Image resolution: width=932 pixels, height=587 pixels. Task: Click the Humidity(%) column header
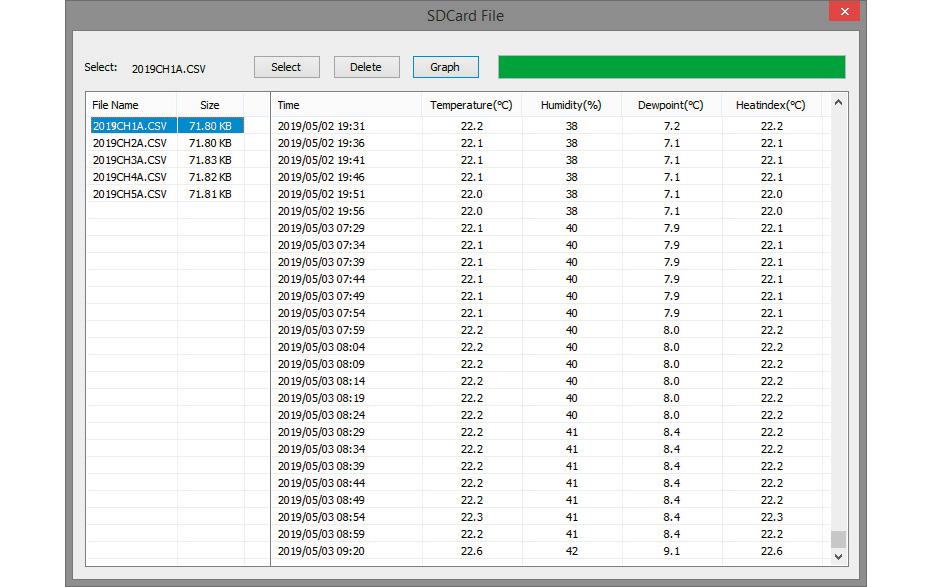[571, 105]
